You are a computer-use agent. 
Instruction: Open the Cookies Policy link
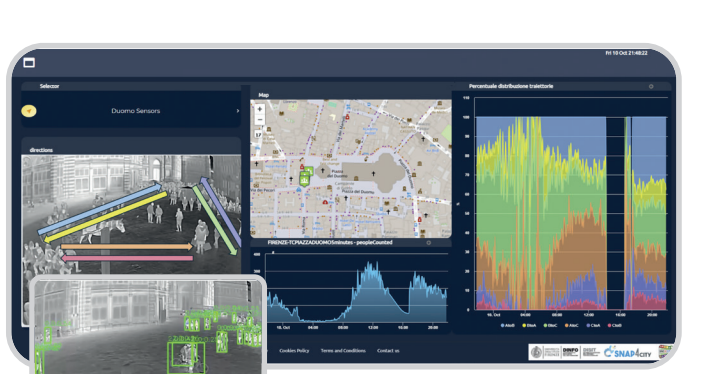pos(294,351)
